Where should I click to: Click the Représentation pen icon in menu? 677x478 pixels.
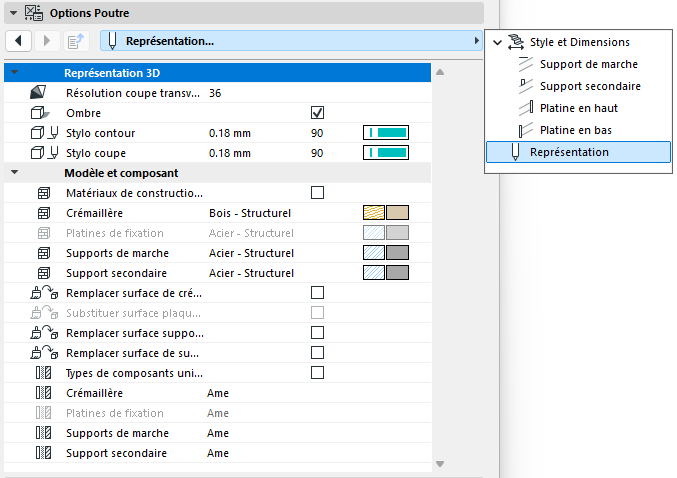[515, 152]
